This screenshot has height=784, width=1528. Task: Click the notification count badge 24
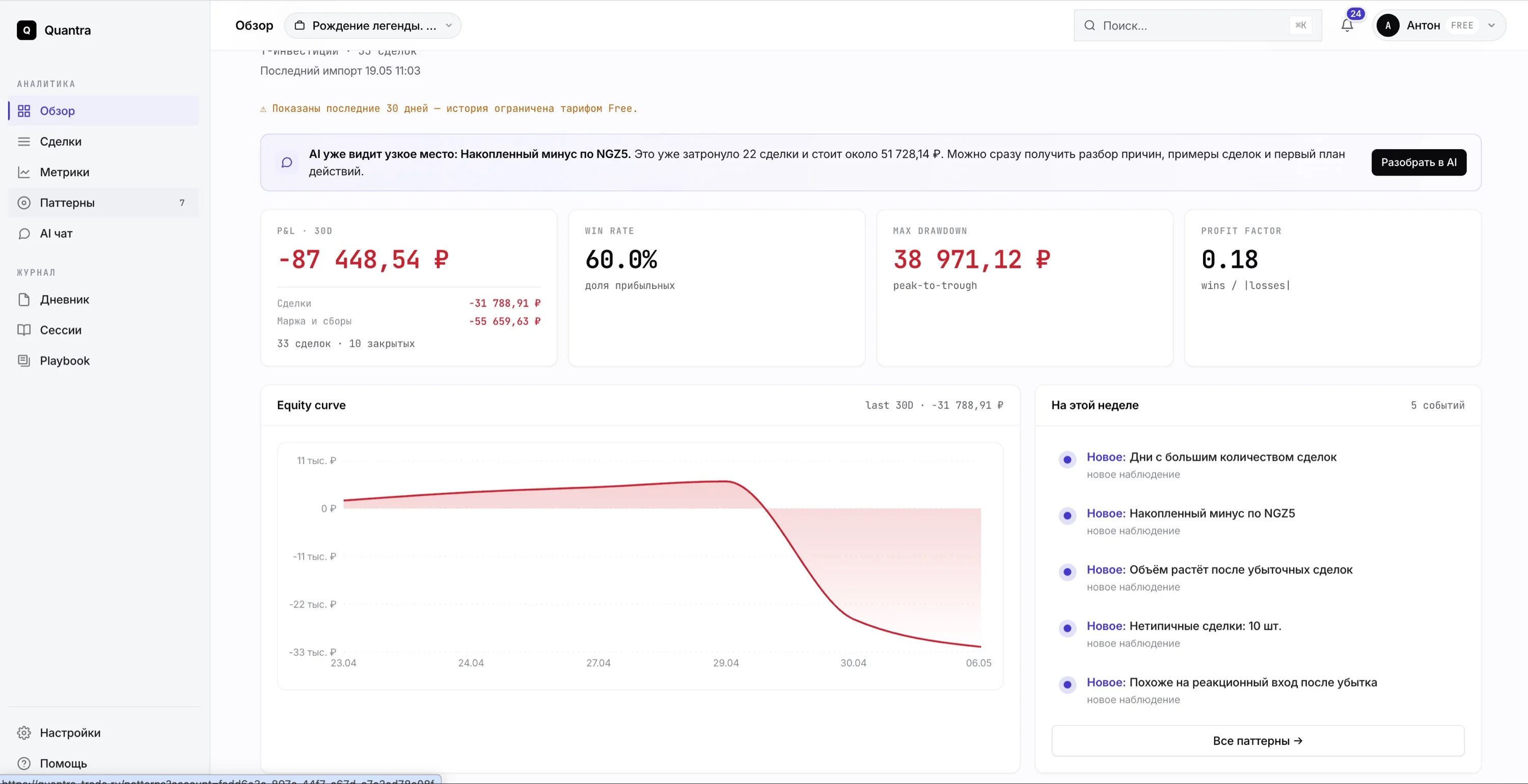(x=1355, y=14)
